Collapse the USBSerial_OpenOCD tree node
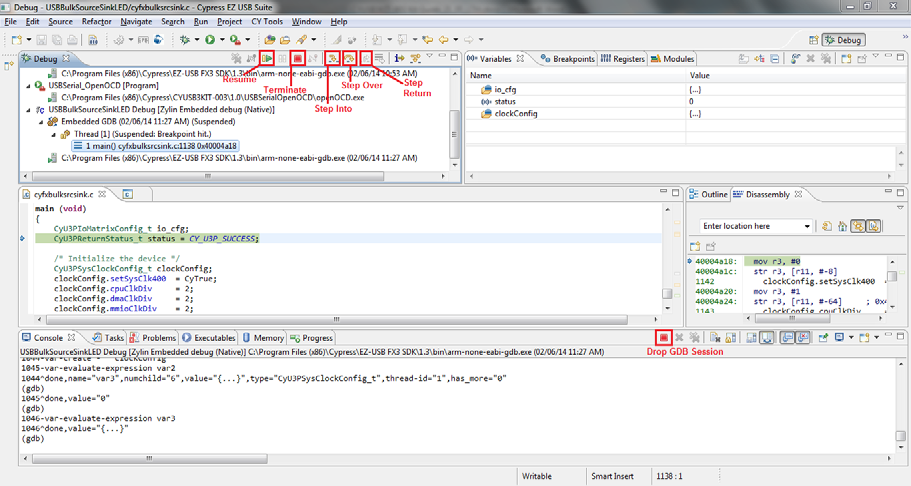This screenshot has width=911, height=486. 29,85
